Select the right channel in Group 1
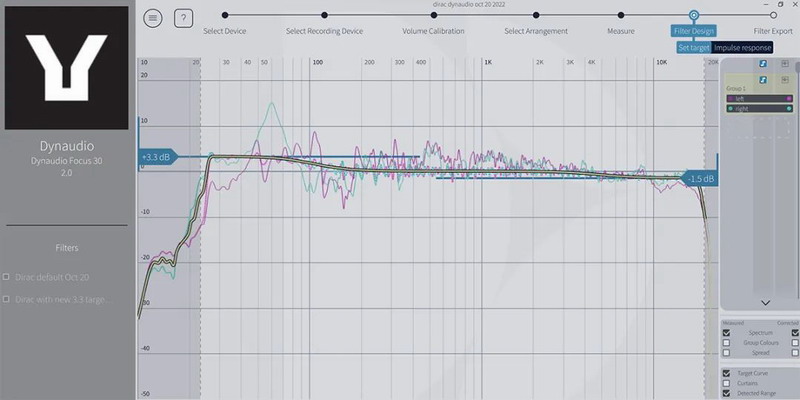The width and height of the screenshot is (800, 400). 758,108
